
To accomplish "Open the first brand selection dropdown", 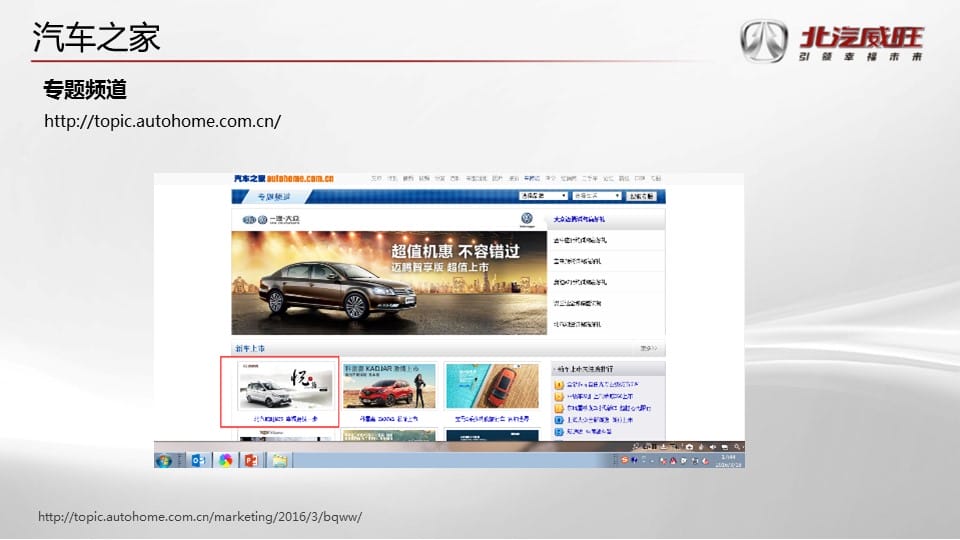I will pyautogui.click(x=543, y=196).
